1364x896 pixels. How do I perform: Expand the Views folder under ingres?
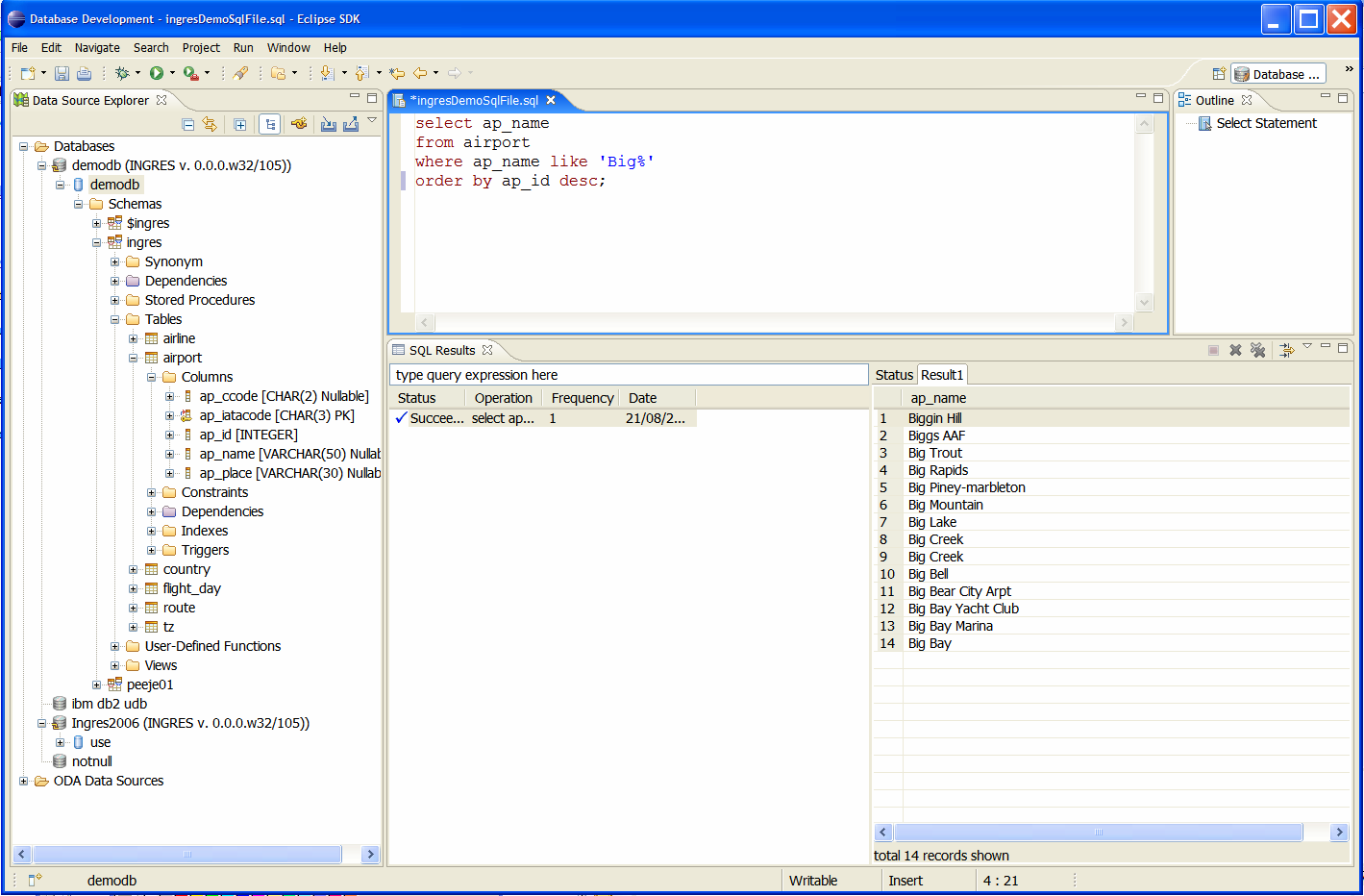tap(115, 664)
